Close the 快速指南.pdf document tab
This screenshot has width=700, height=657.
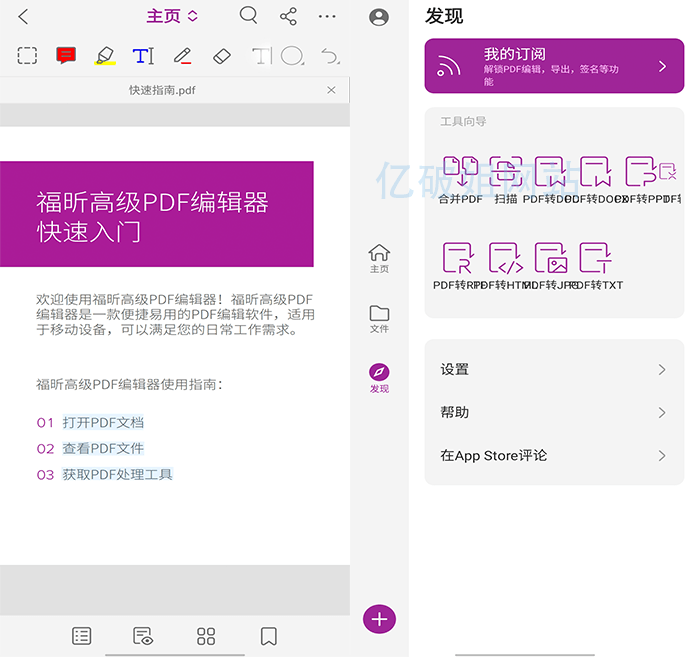[x=332, y=90]
